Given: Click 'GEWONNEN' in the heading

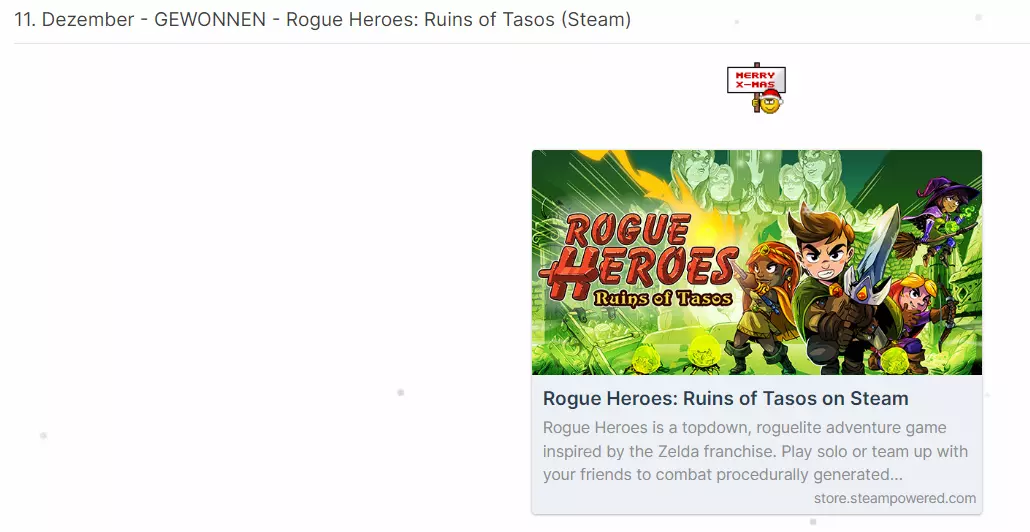Looking at the screenshot, I should (210, 20).
